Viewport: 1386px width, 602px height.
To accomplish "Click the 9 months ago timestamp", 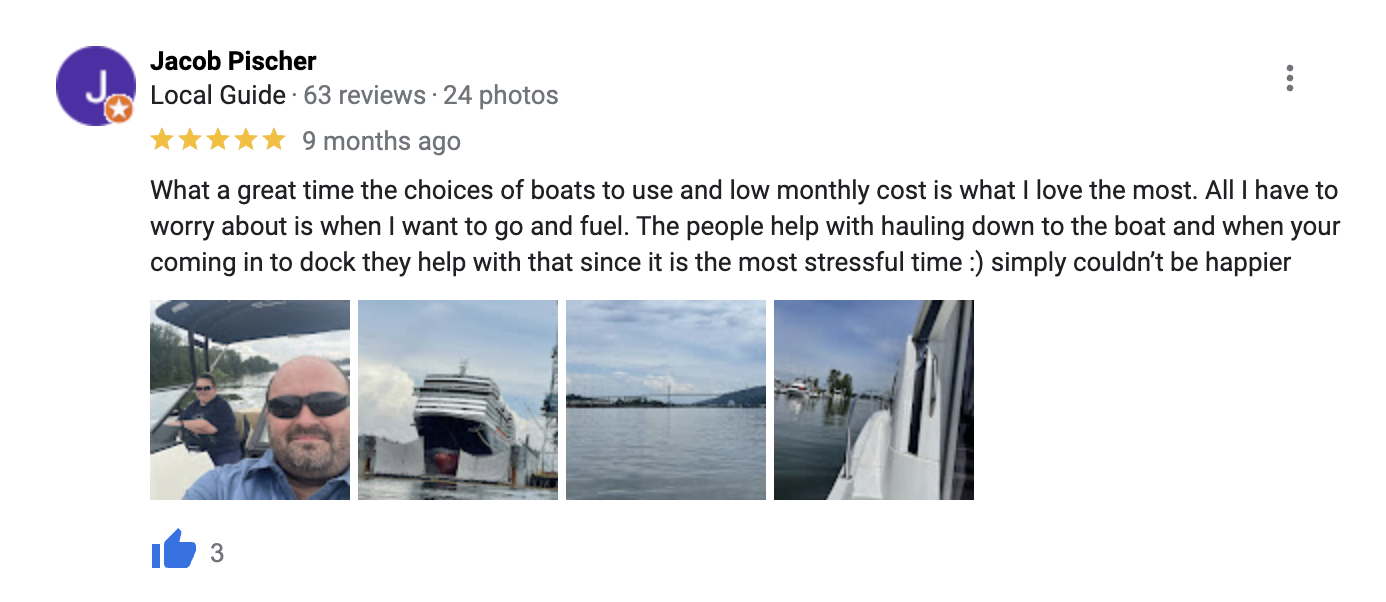I will (x=382, y=141).
